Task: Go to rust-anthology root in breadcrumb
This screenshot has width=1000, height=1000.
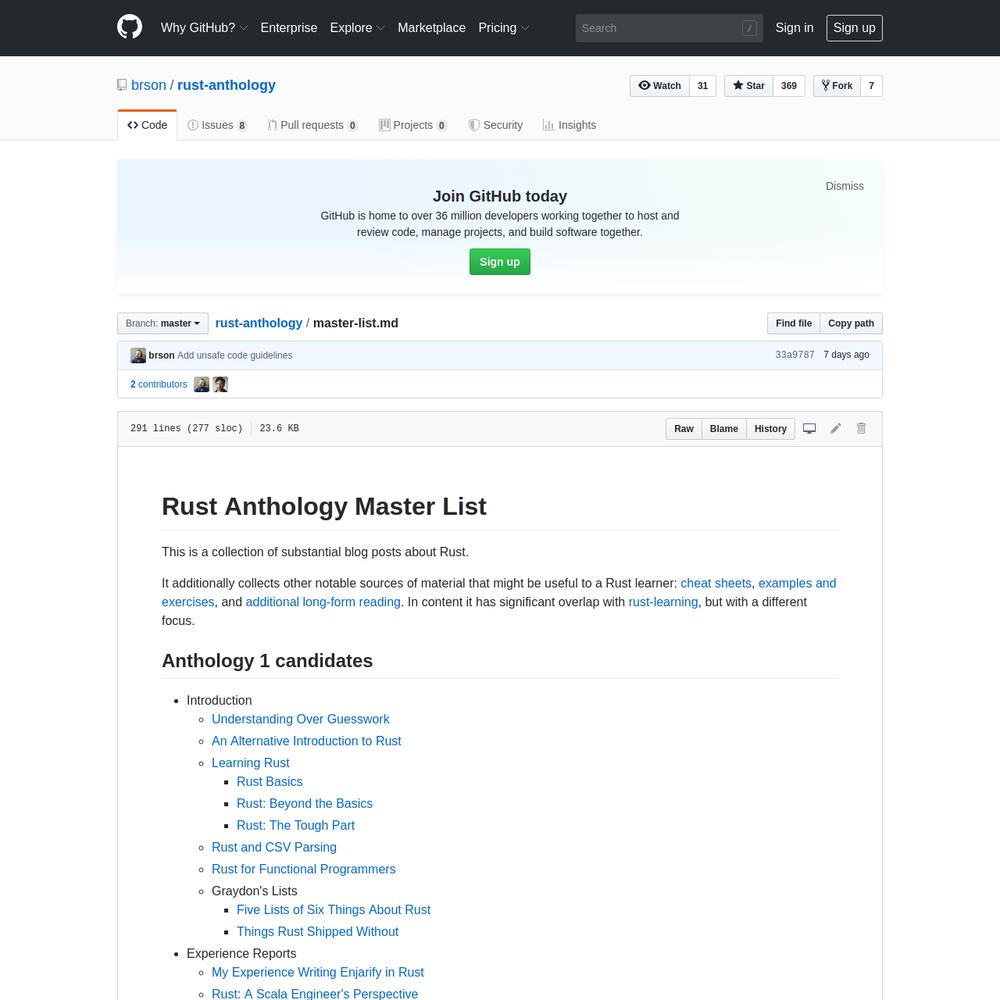Action: coord(259,323)
